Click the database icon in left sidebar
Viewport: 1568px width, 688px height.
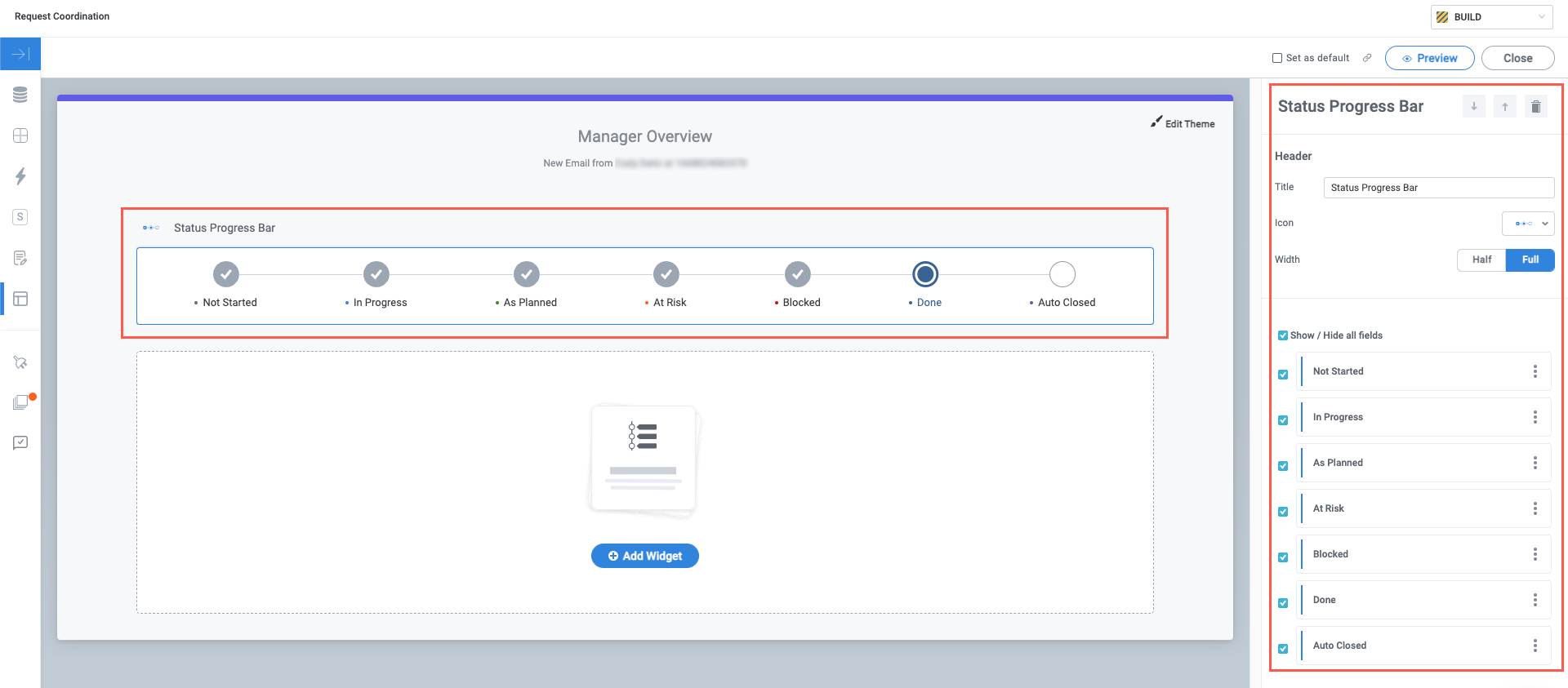pos(20,95)
